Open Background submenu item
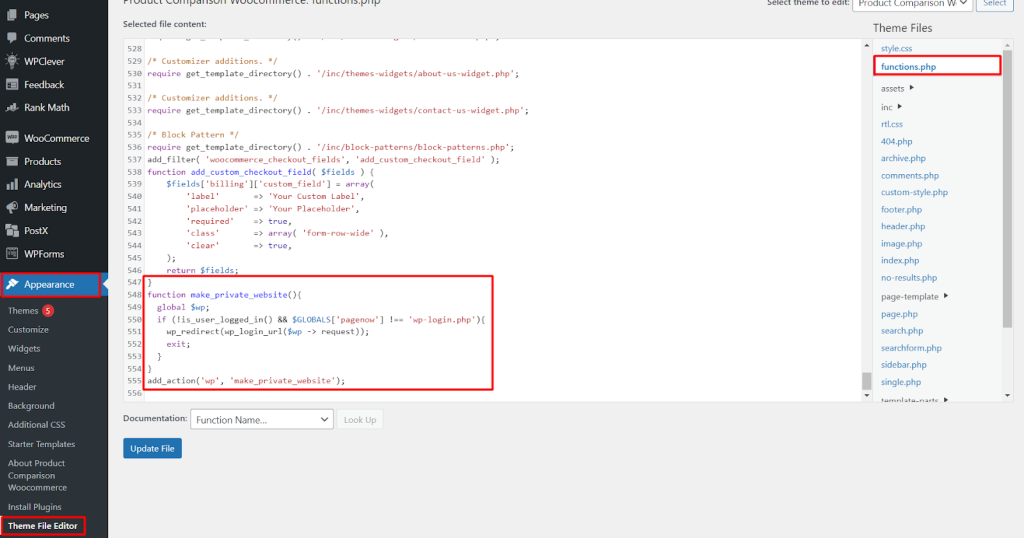The width and height of the screenshot is (1024, 538). pos(31,405)
